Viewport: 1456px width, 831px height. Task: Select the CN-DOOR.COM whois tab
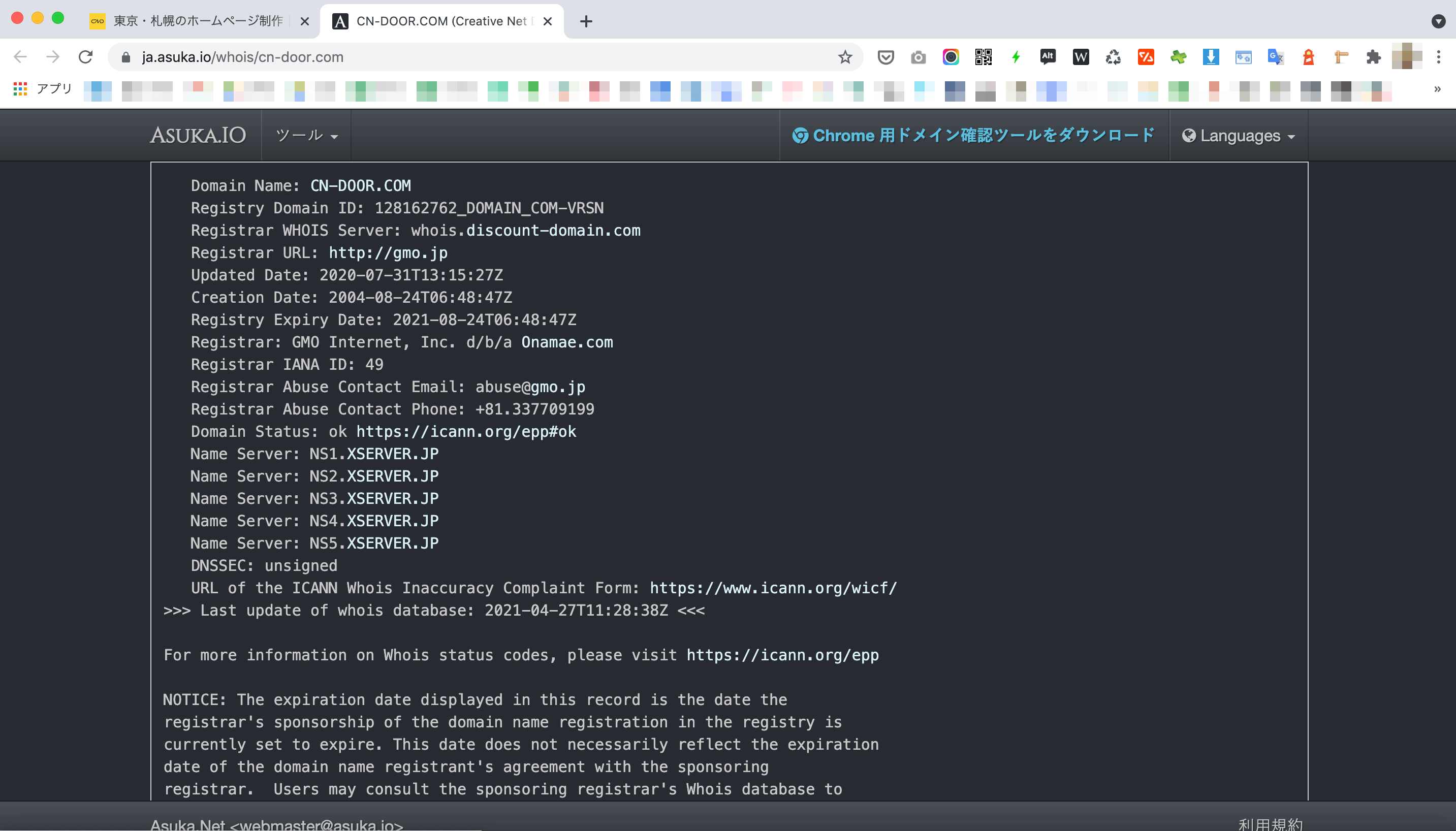click(x=442, y=21)
